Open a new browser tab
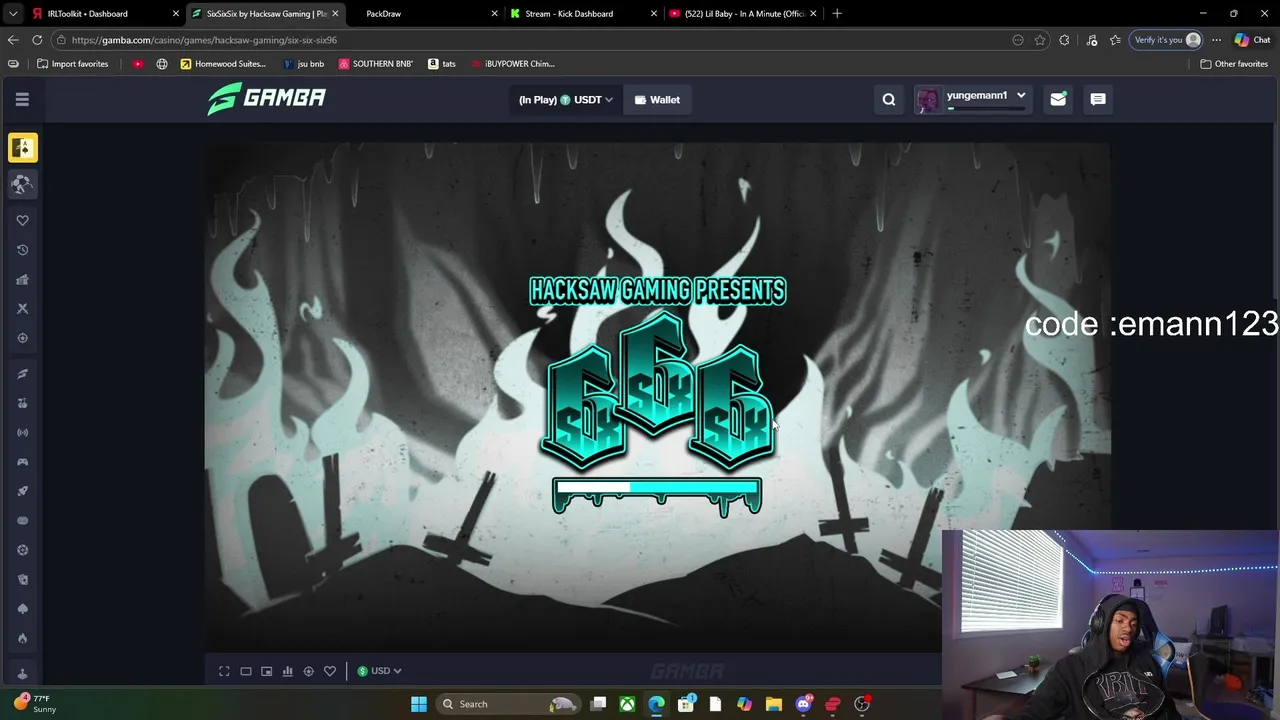 tap(837, 13)
